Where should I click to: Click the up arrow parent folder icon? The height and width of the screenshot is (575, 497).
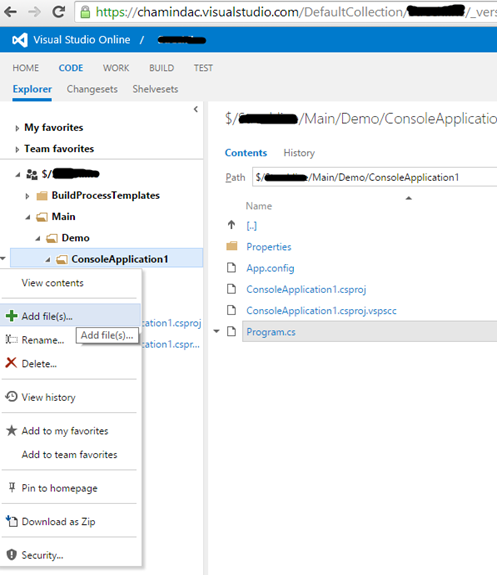[x=231, y=225]
